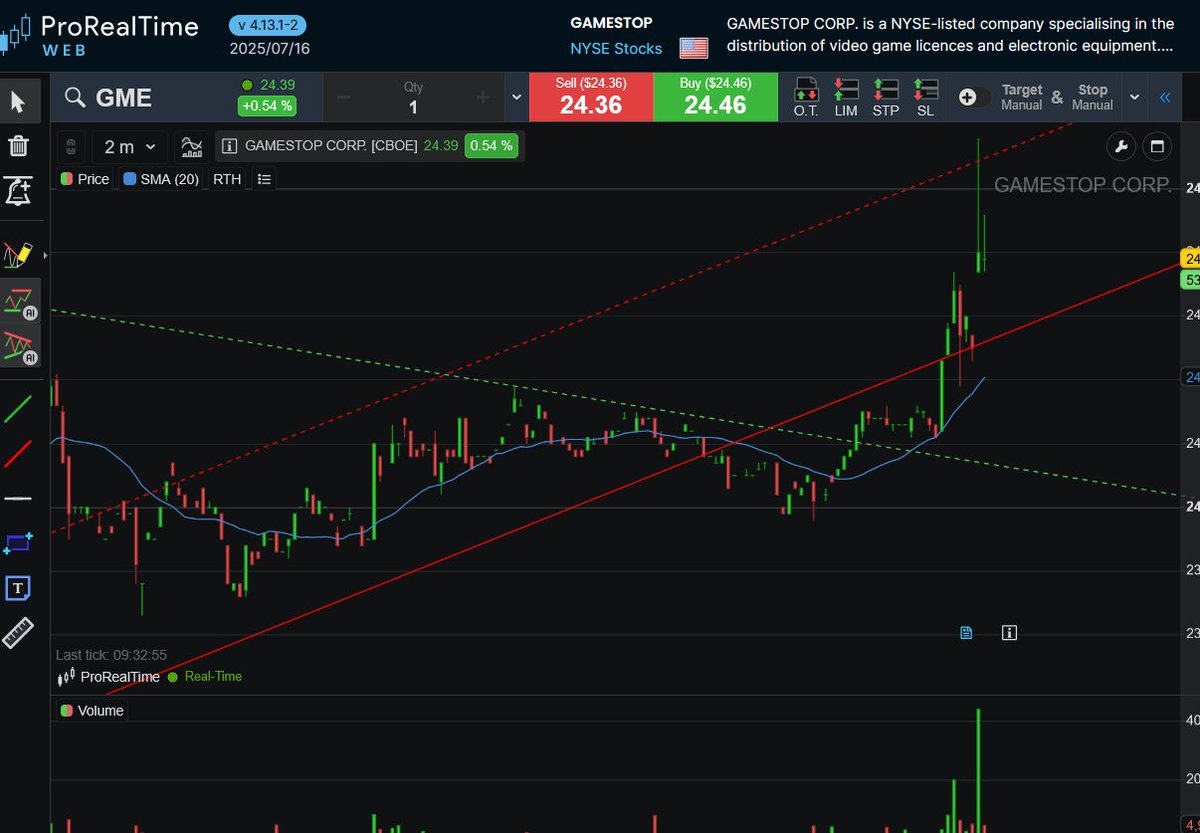
Task: Click the SL stop-limit order icon
Action: click(x=925, y=98)
